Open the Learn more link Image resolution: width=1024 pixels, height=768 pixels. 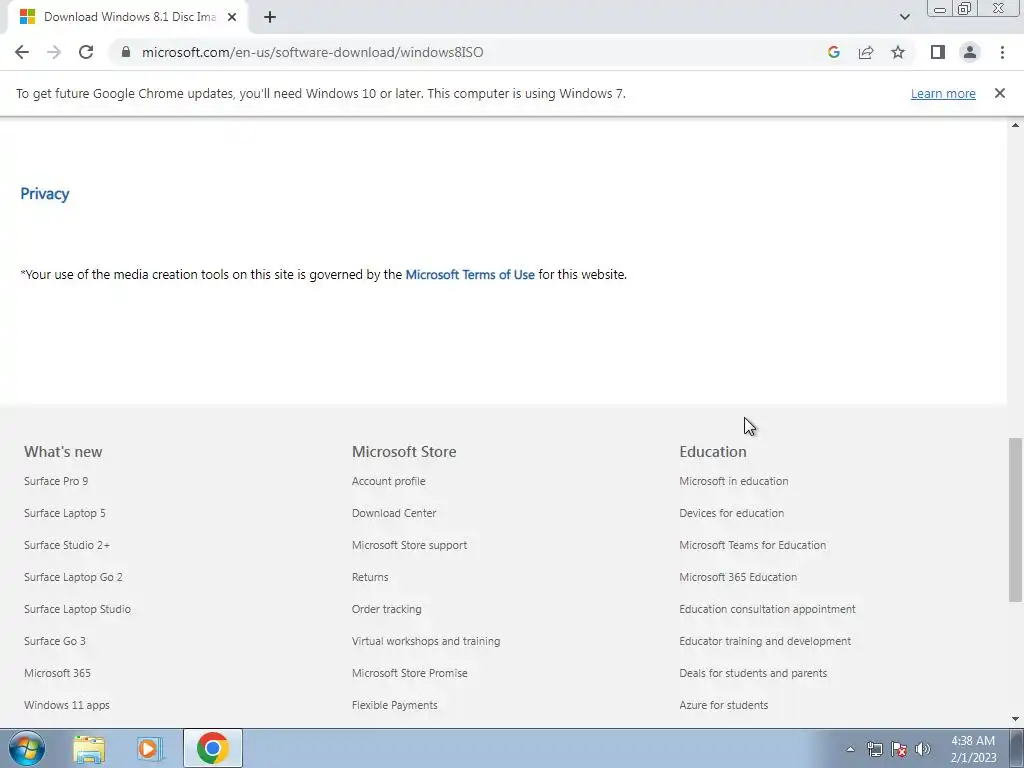943,93
